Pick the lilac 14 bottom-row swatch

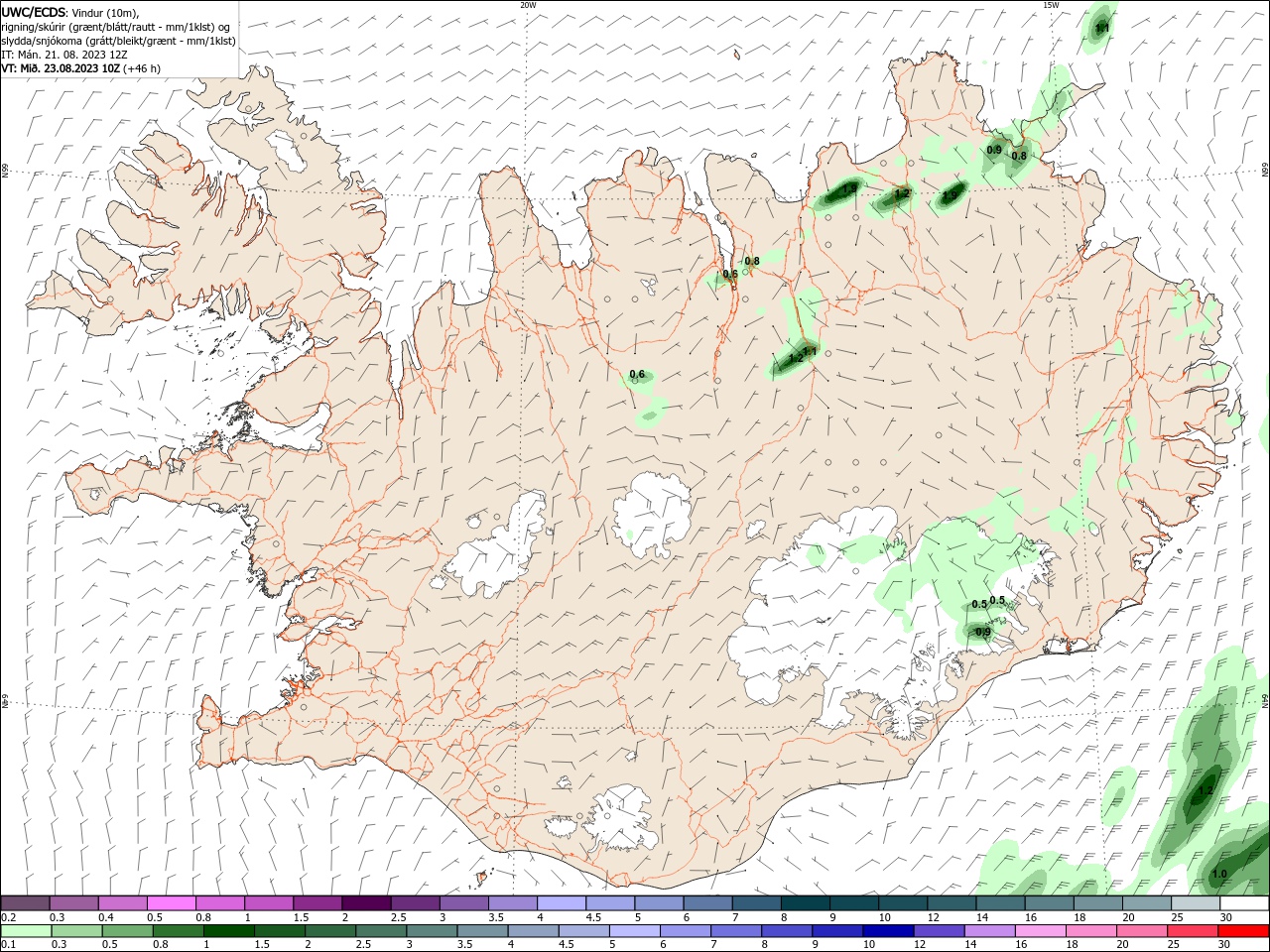[990, 931]
